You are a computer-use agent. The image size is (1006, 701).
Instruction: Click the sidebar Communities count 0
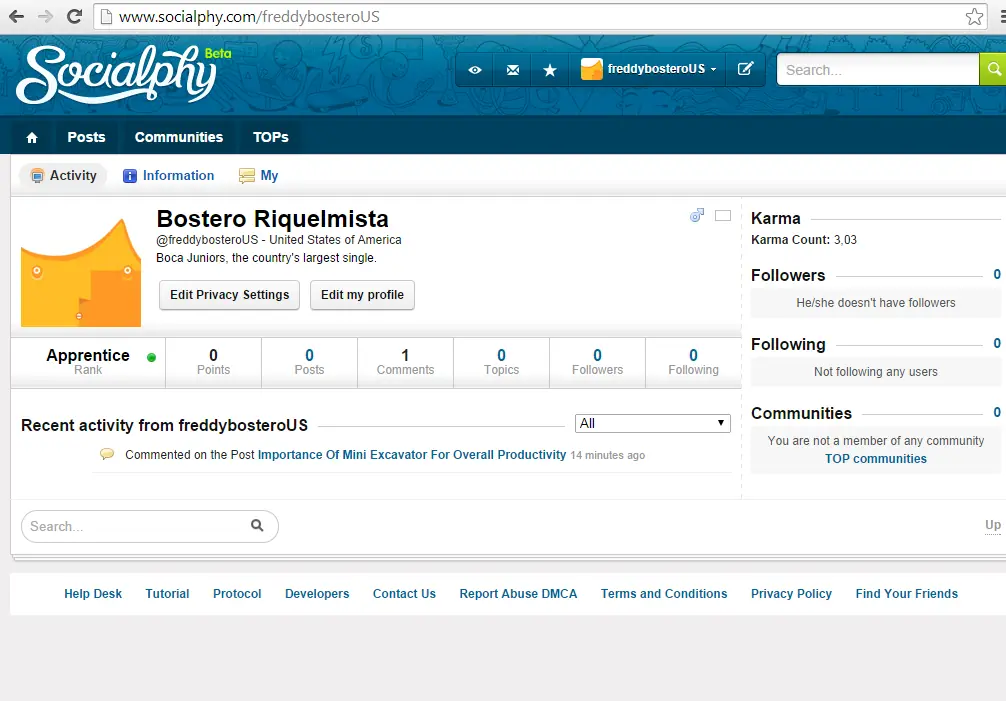point(996,412)
